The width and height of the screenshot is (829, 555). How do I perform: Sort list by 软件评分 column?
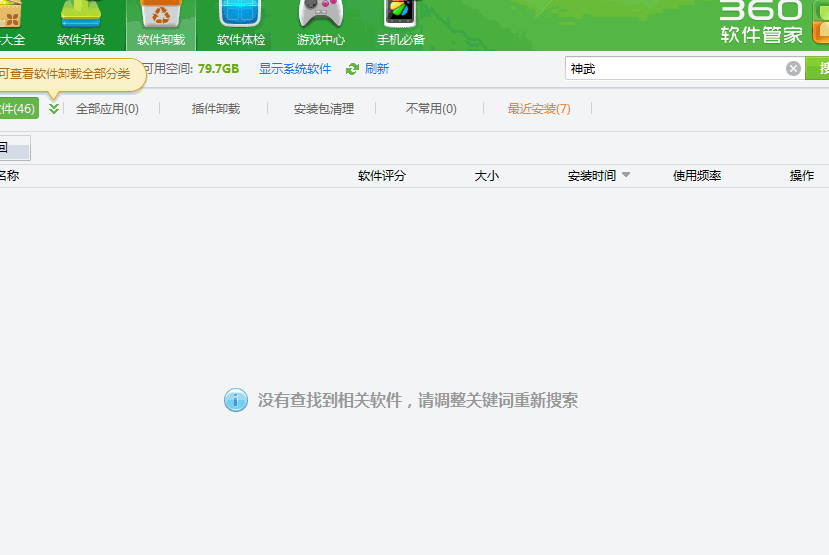tap(382, 175)
